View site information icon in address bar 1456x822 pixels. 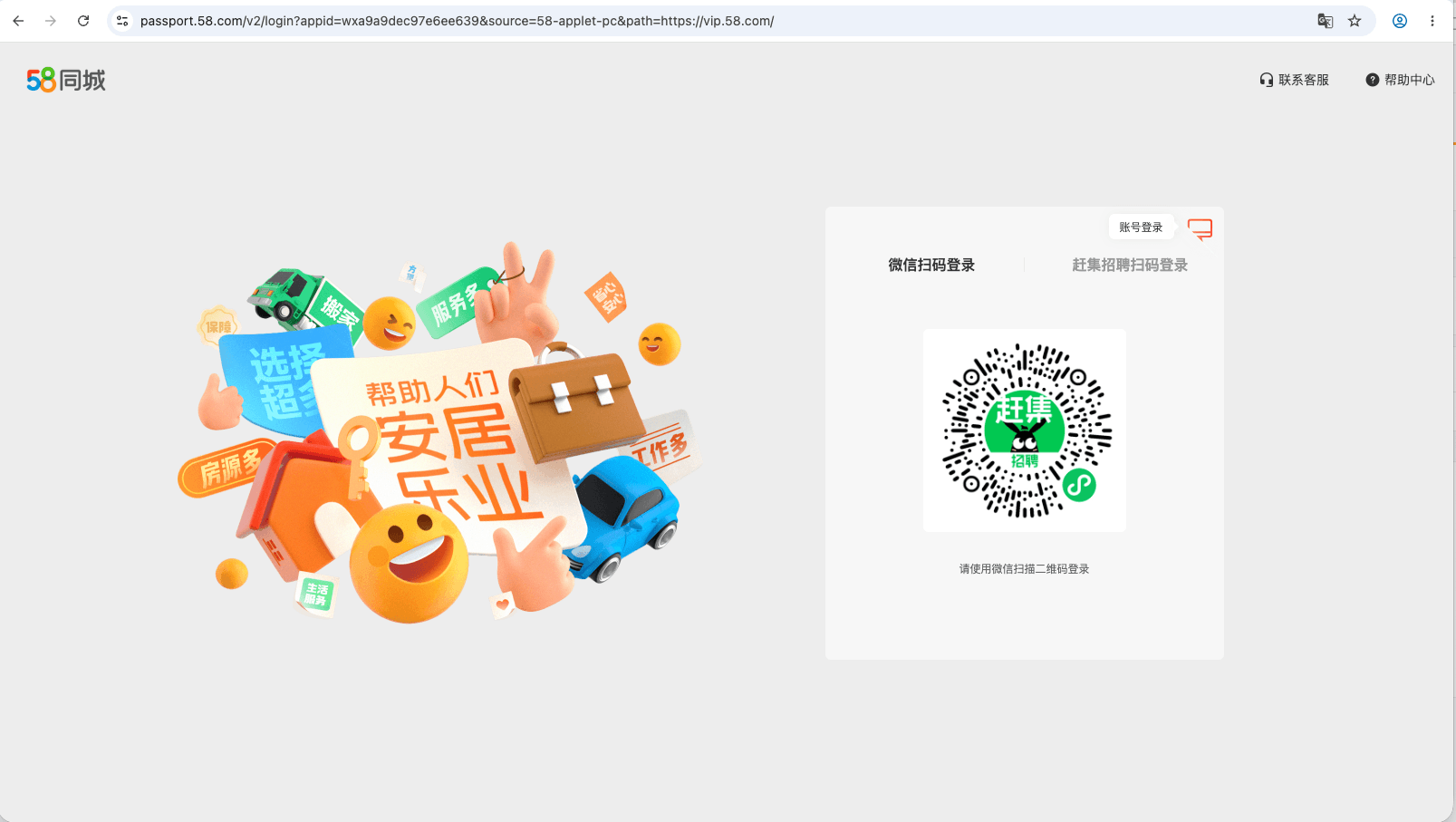[x=122, y=21]
